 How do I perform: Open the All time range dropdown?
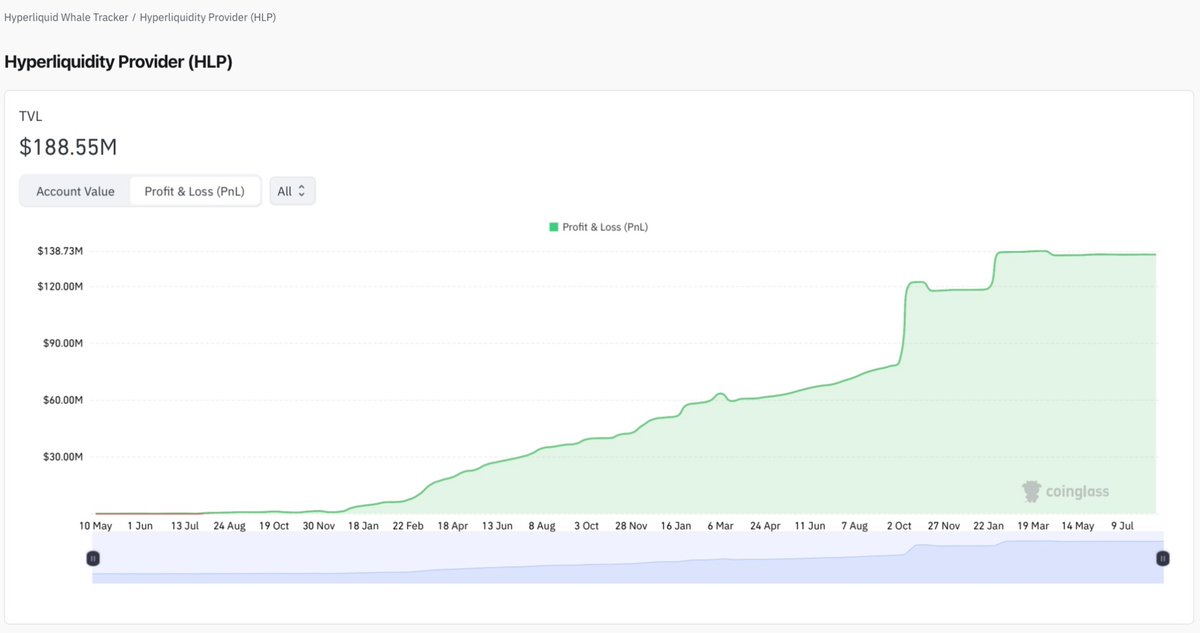click(x=292, y=191)
